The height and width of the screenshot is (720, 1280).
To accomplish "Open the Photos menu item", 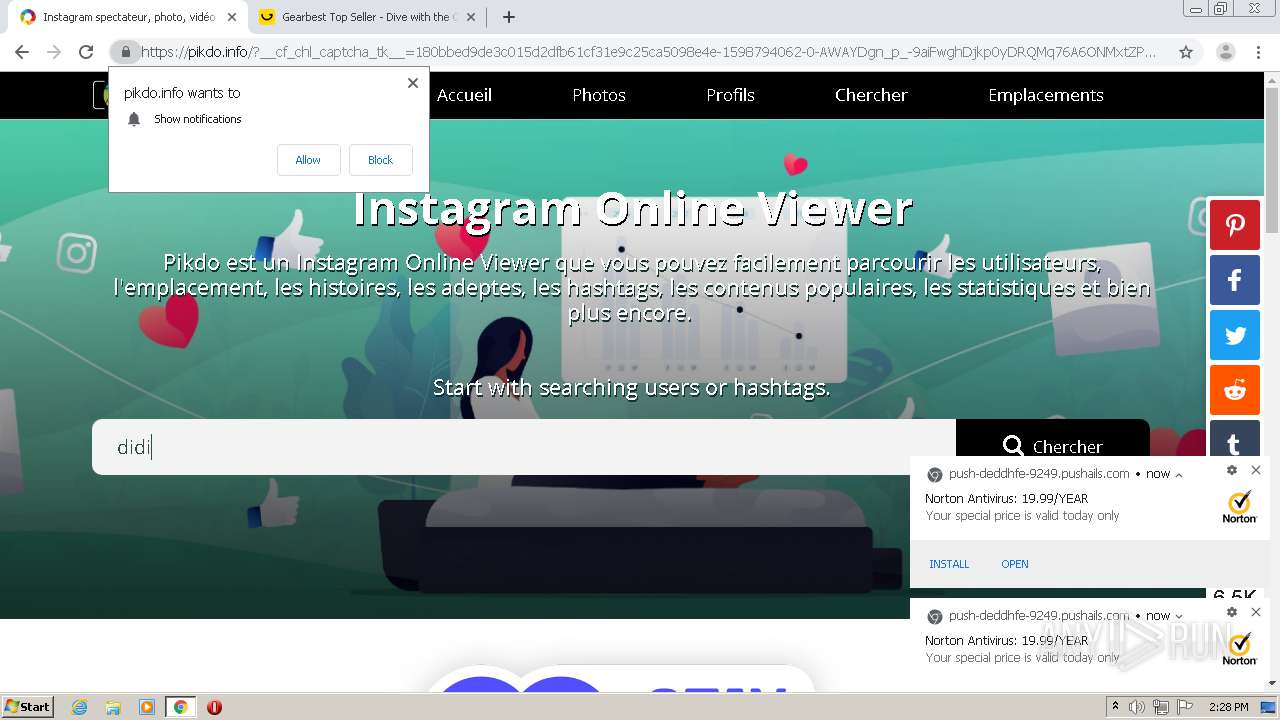I will point(599,95).
